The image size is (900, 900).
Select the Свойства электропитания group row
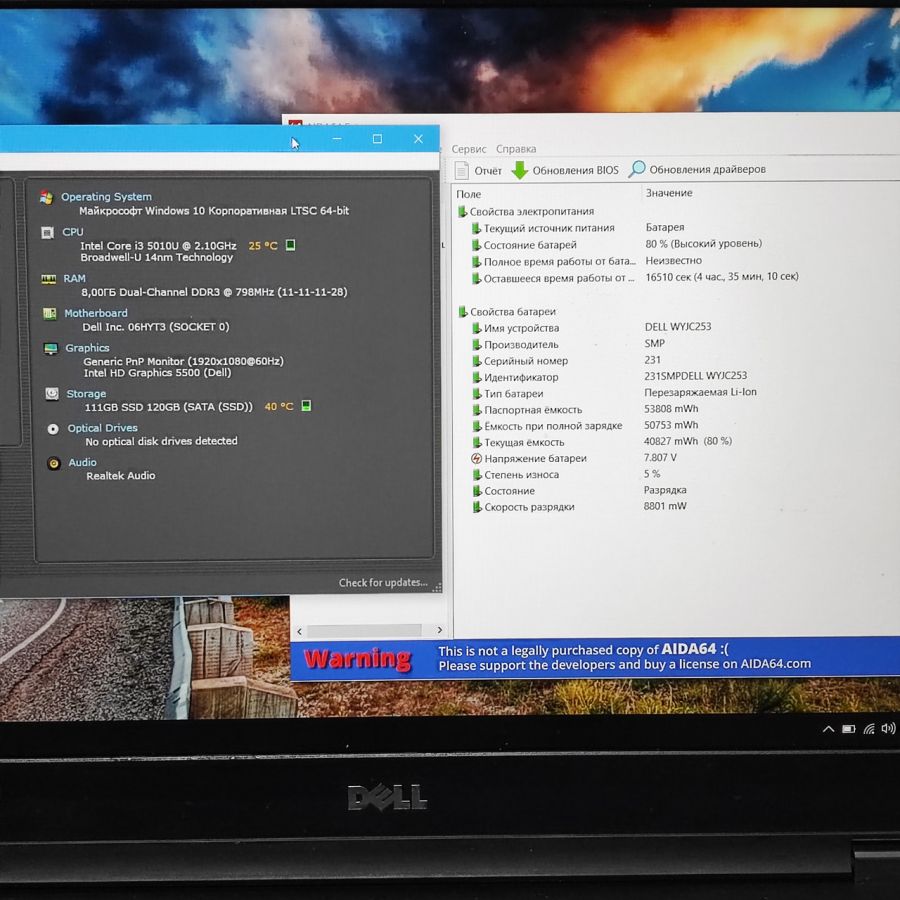click(526, 212)
